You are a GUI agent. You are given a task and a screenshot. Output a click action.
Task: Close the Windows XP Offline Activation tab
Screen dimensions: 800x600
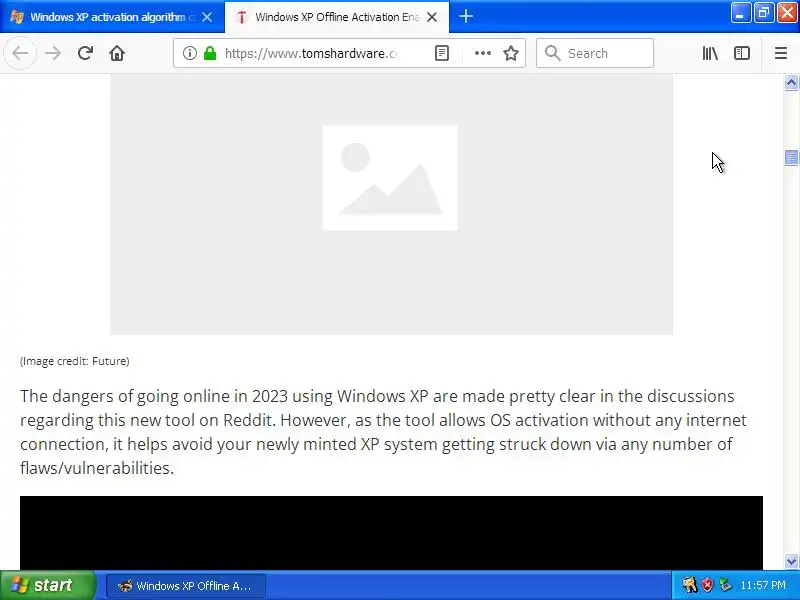pos(432,17)
